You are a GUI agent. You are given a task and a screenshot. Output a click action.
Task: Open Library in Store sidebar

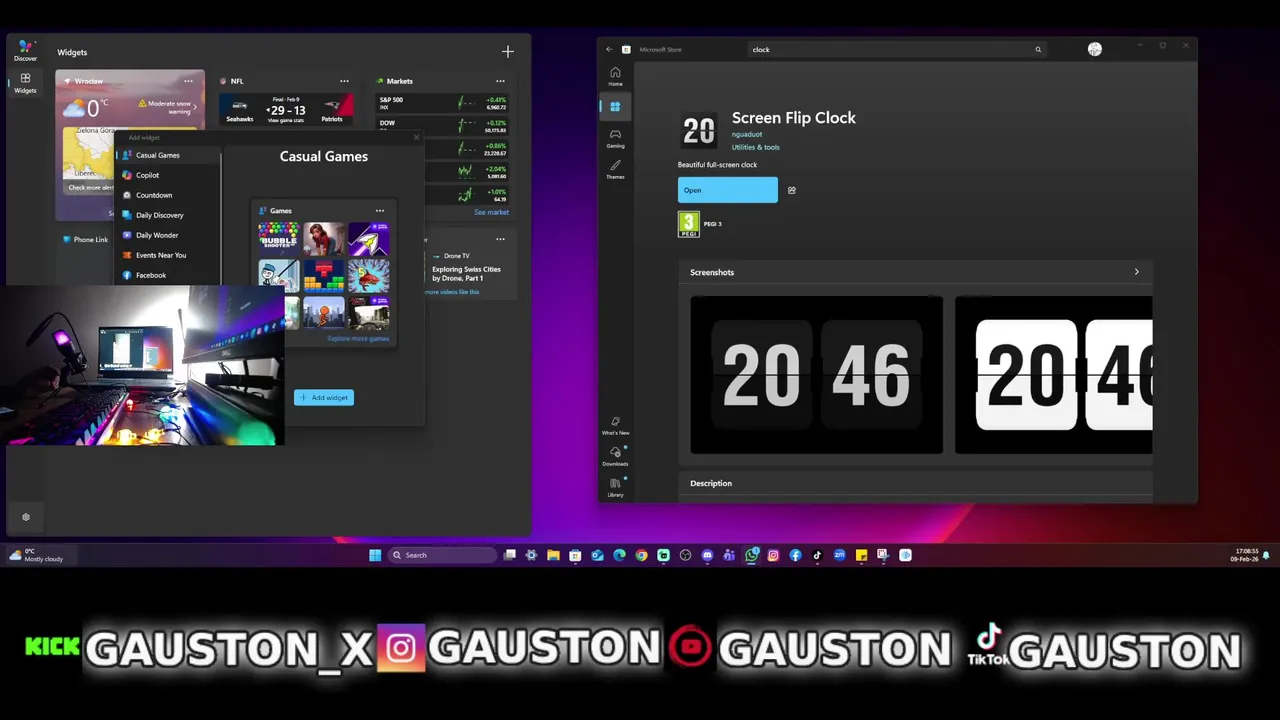pos(615,488)
